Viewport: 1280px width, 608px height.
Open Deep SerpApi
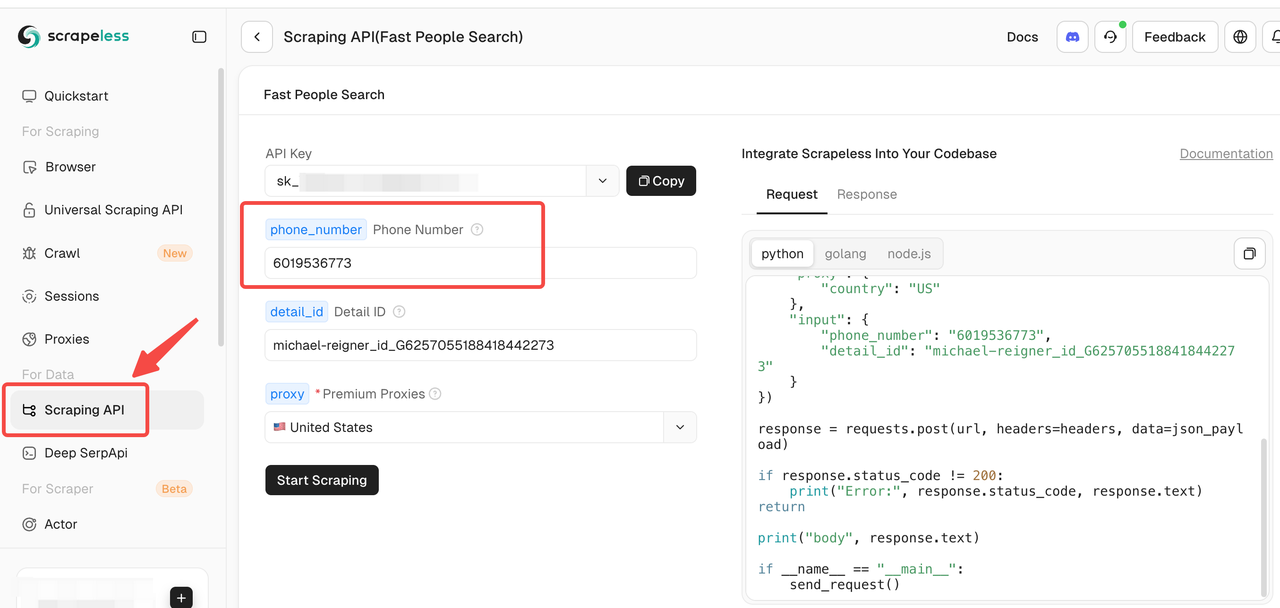tap(86, 453)
